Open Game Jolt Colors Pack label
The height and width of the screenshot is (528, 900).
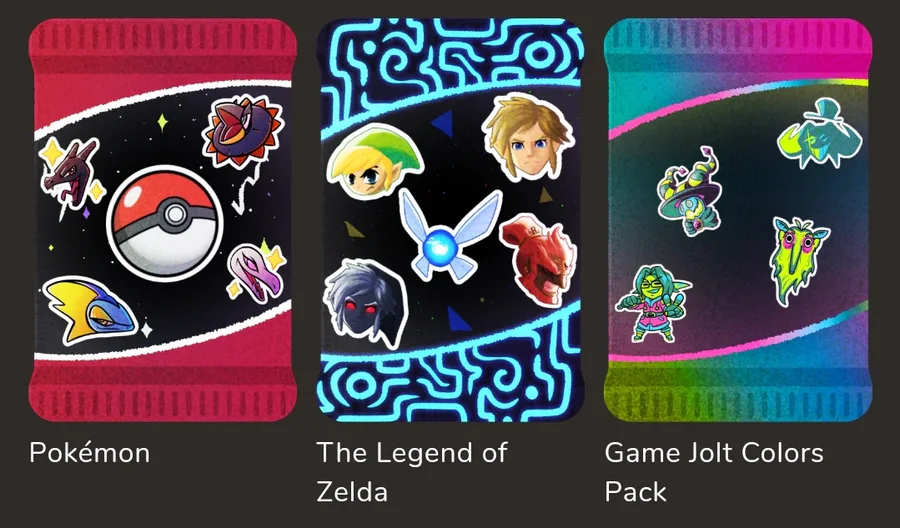click(714, 472)
